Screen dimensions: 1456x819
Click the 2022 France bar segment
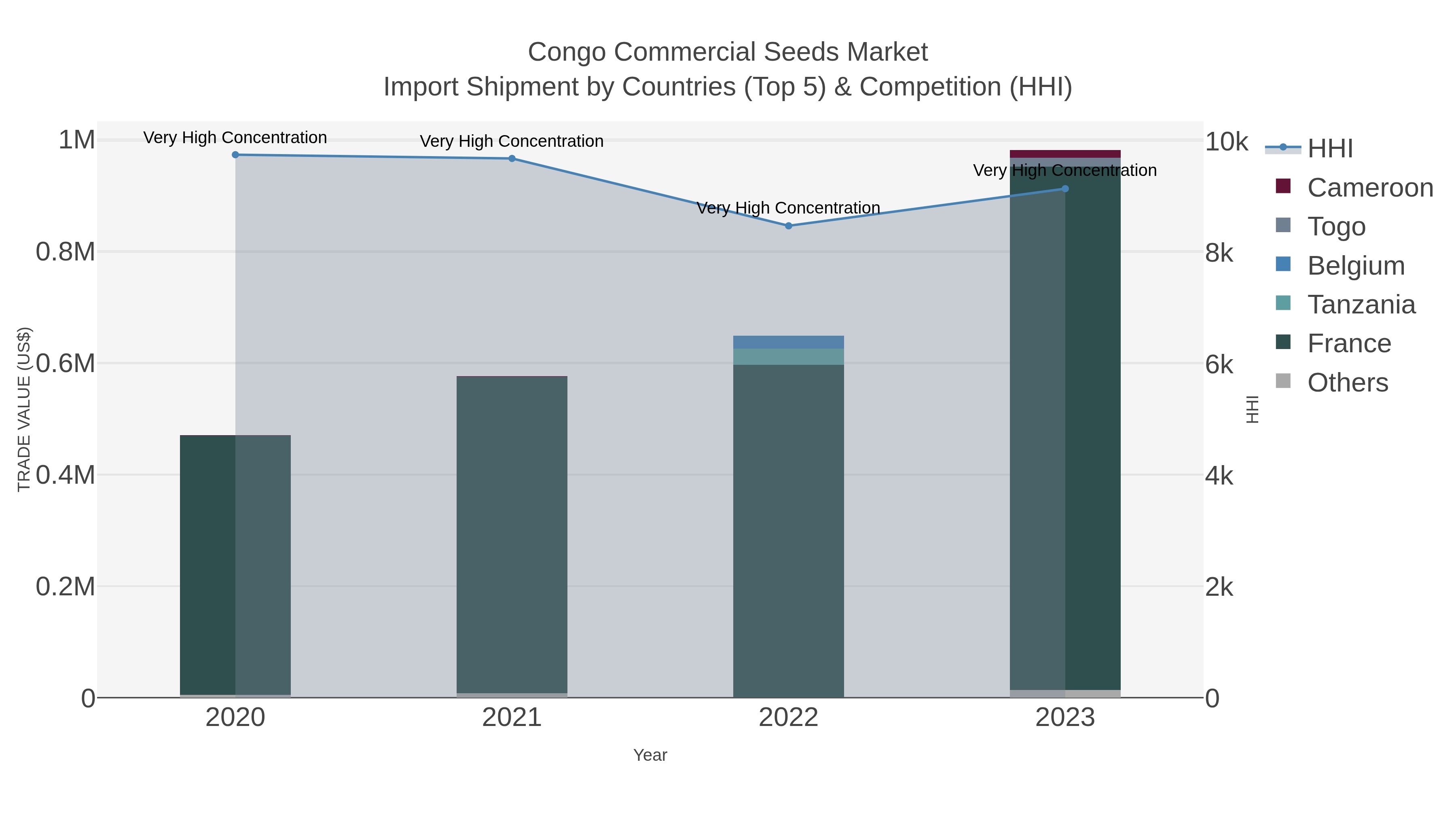click(789, 531)
